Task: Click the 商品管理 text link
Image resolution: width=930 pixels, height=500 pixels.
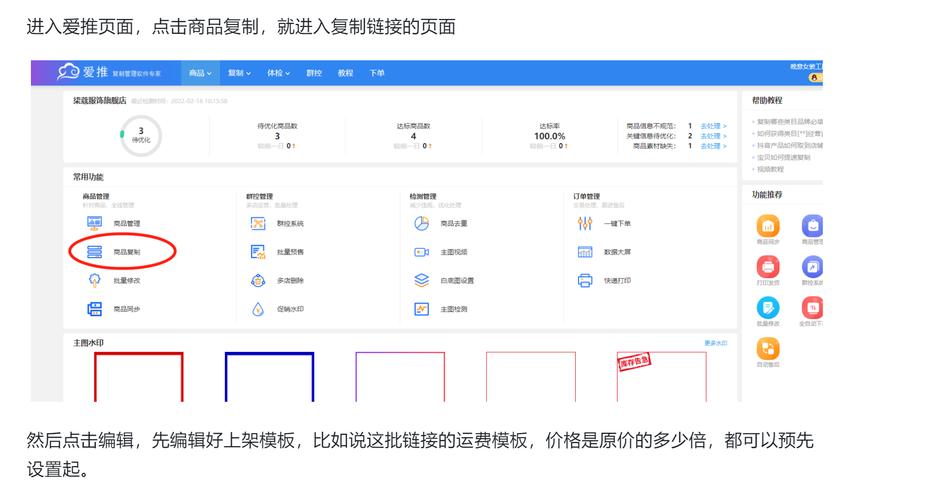Action: tap(127, 224)
